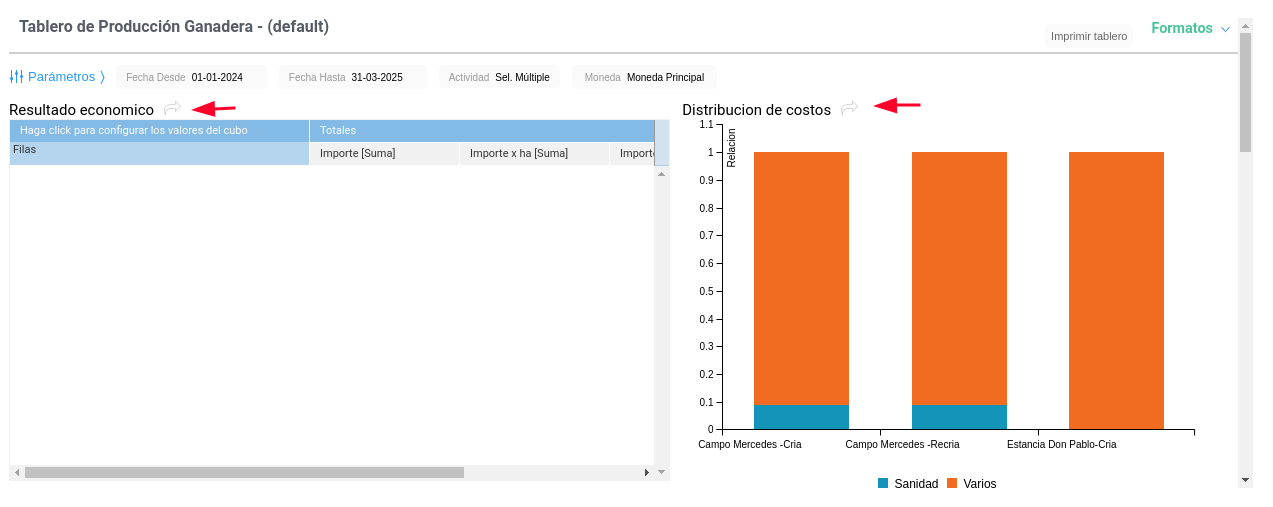The height and width of the screenshot is (507, 1273).
Task: Click page scrollbar down arrow
Action: [1245, 480]
